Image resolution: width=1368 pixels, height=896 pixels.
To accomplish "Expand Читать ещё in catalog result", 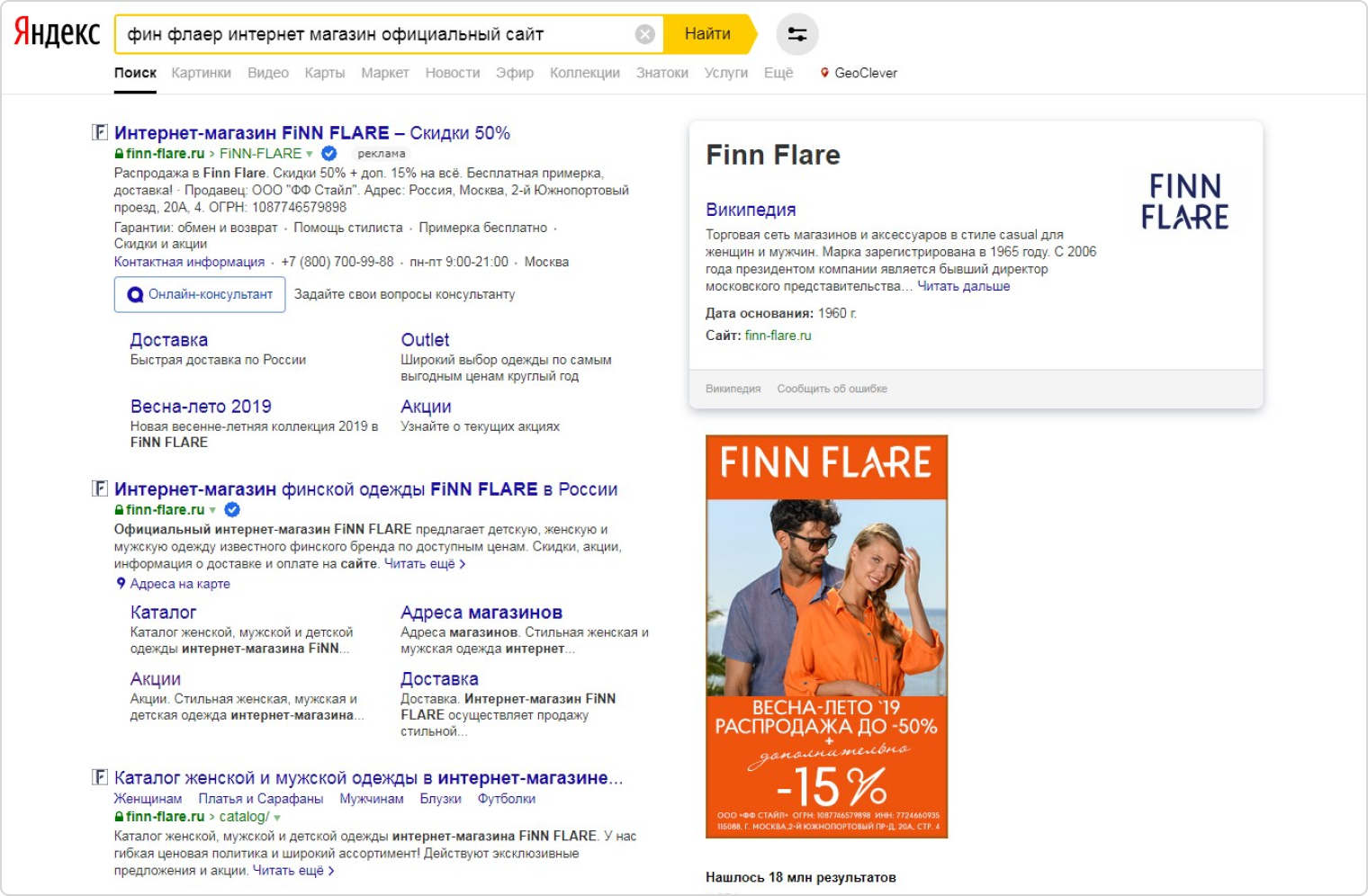I will pyautogui.click(x=293, y=871).
